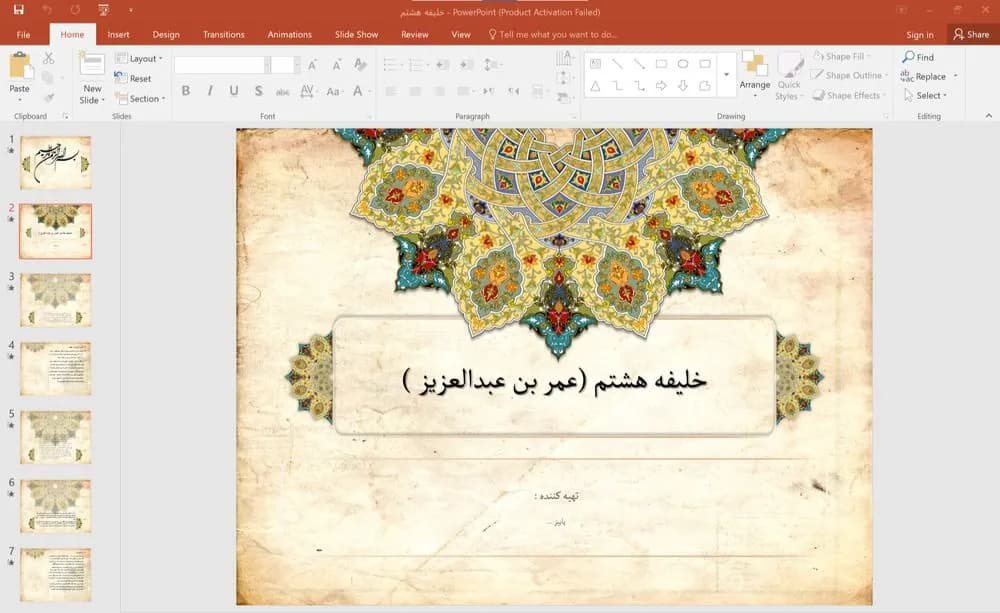This screenshot has height=613, width=1000.
Task: Click Increase List Level icon
Action: click(x=467, y=64)
